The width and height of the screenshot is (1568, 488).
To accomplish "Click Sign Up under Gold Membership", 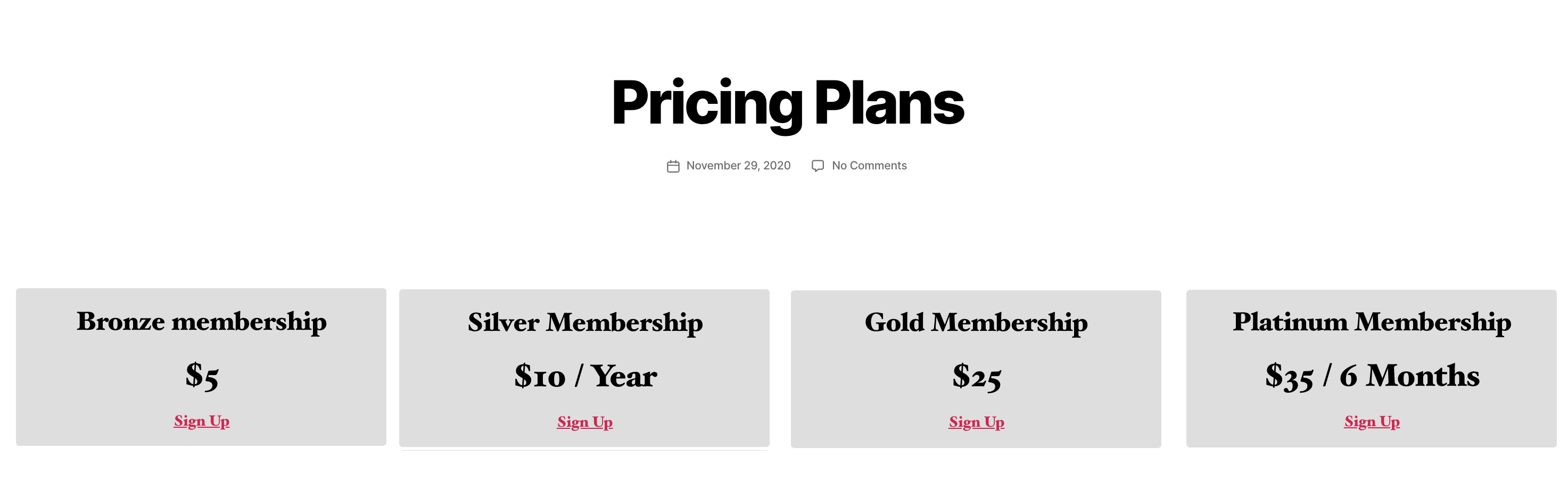I will pos(976,422).
